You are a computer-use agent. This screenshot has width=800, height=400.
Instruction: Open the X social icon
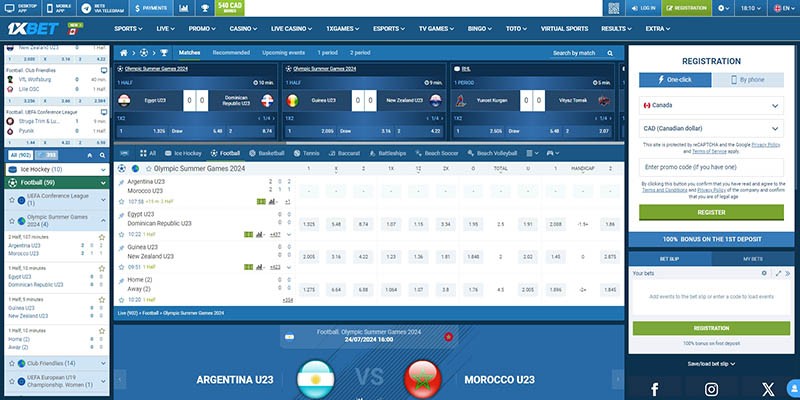point(768,389)
